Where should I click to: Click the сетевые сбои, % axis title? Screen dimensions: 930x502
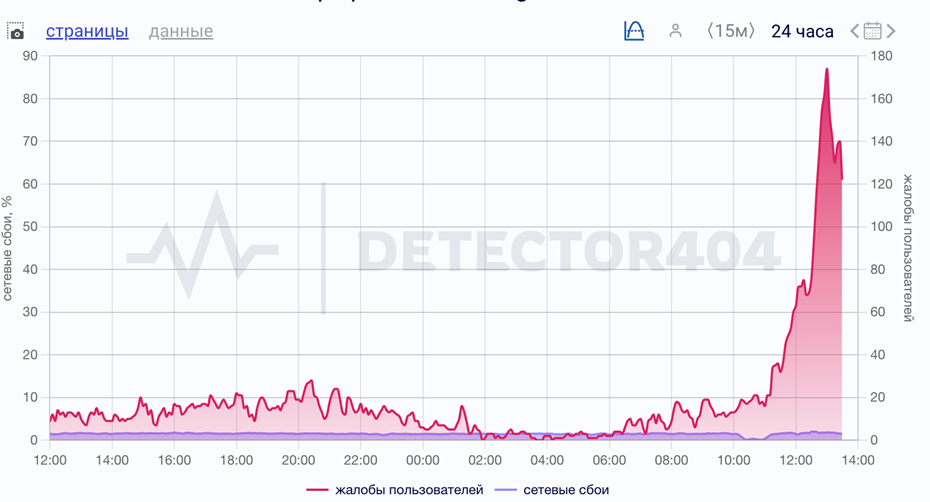pyautogui.click(x=9, y=247)
